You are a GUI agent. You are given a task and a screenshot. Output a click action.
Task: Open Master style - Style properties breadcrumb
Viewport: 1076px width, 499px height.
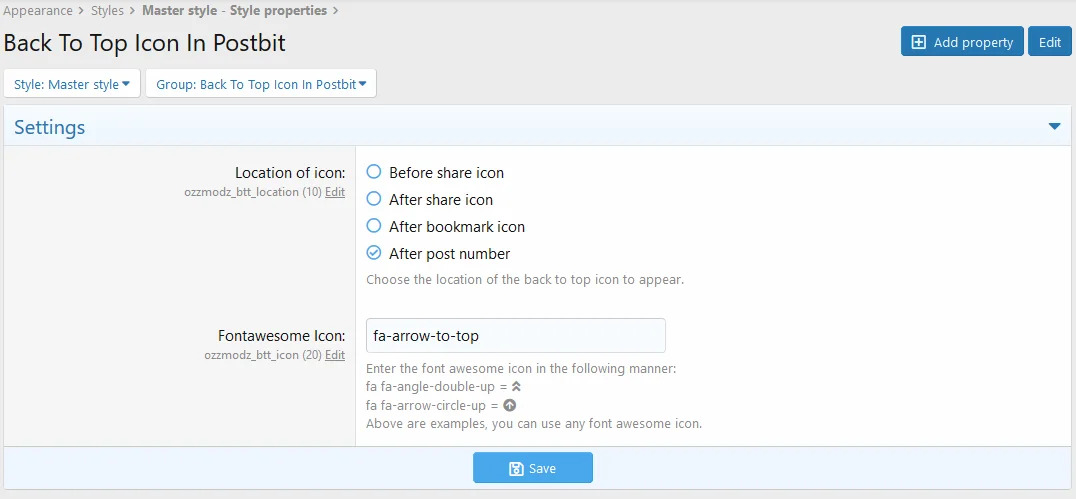[234, 11]
